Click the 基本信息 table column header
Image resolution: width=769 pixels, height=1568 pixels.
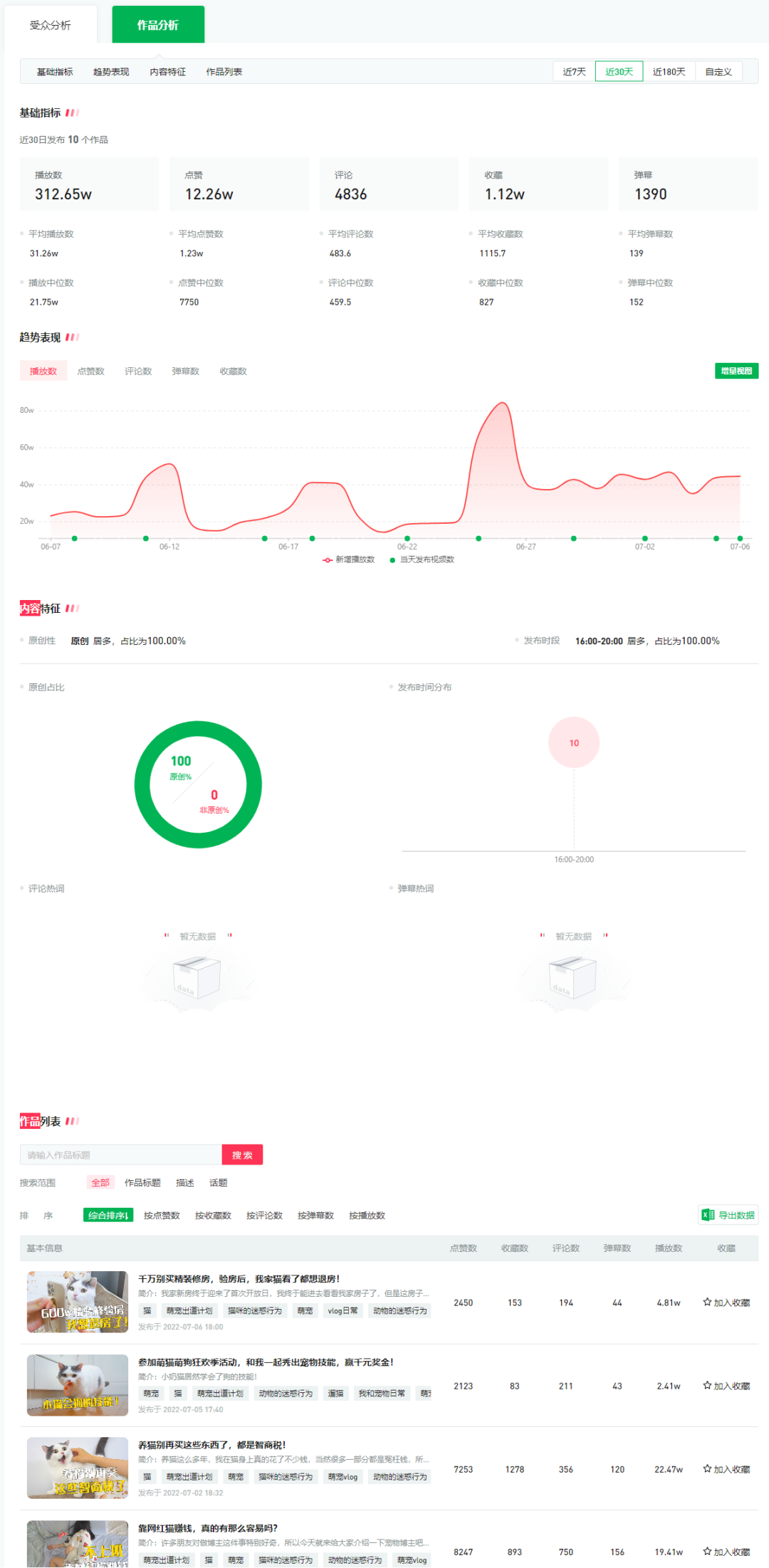click(x=44, y=1248)
